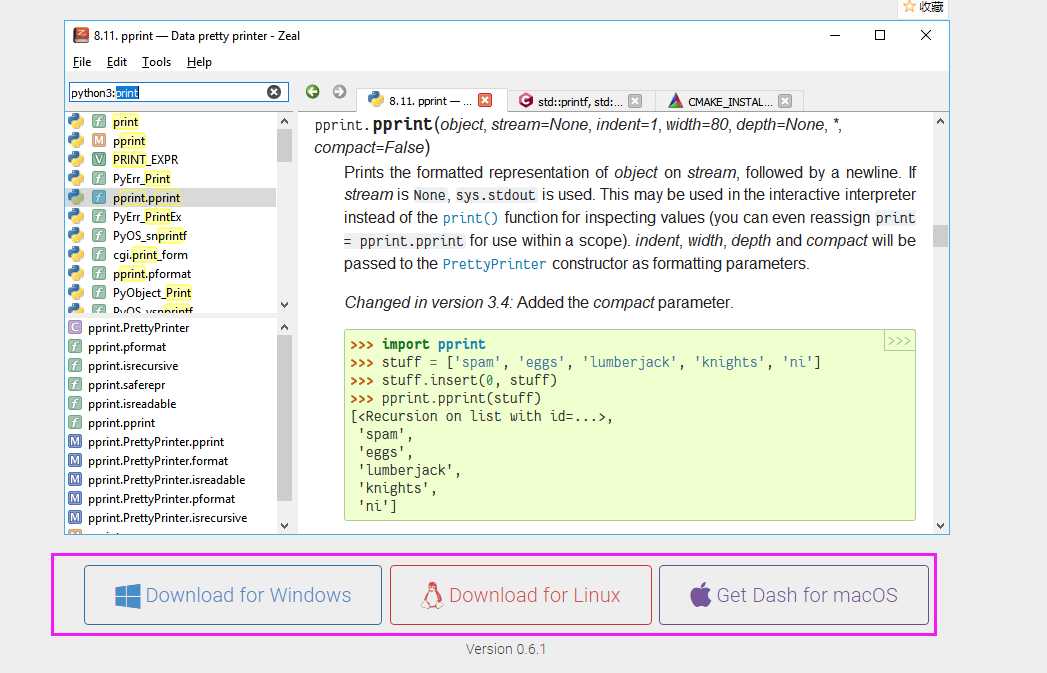The width and height of the screenshot is (1047, 673).
Task: Open the Tools menu
Action: [x=156, y=62]
